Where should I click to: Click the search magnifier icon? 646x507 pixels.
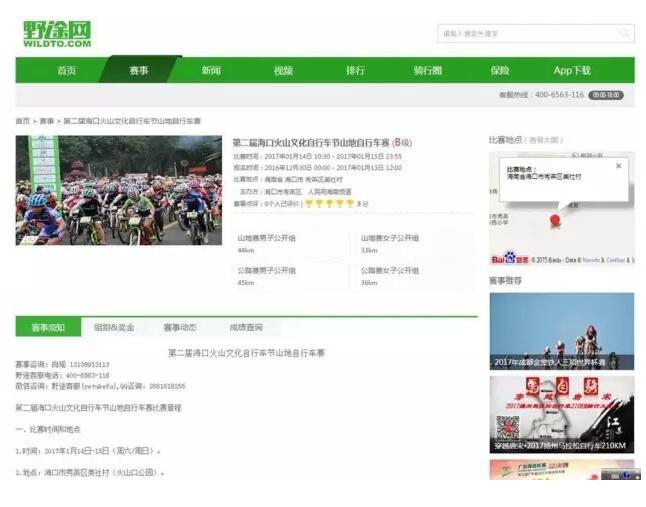[x=624, y=33]
